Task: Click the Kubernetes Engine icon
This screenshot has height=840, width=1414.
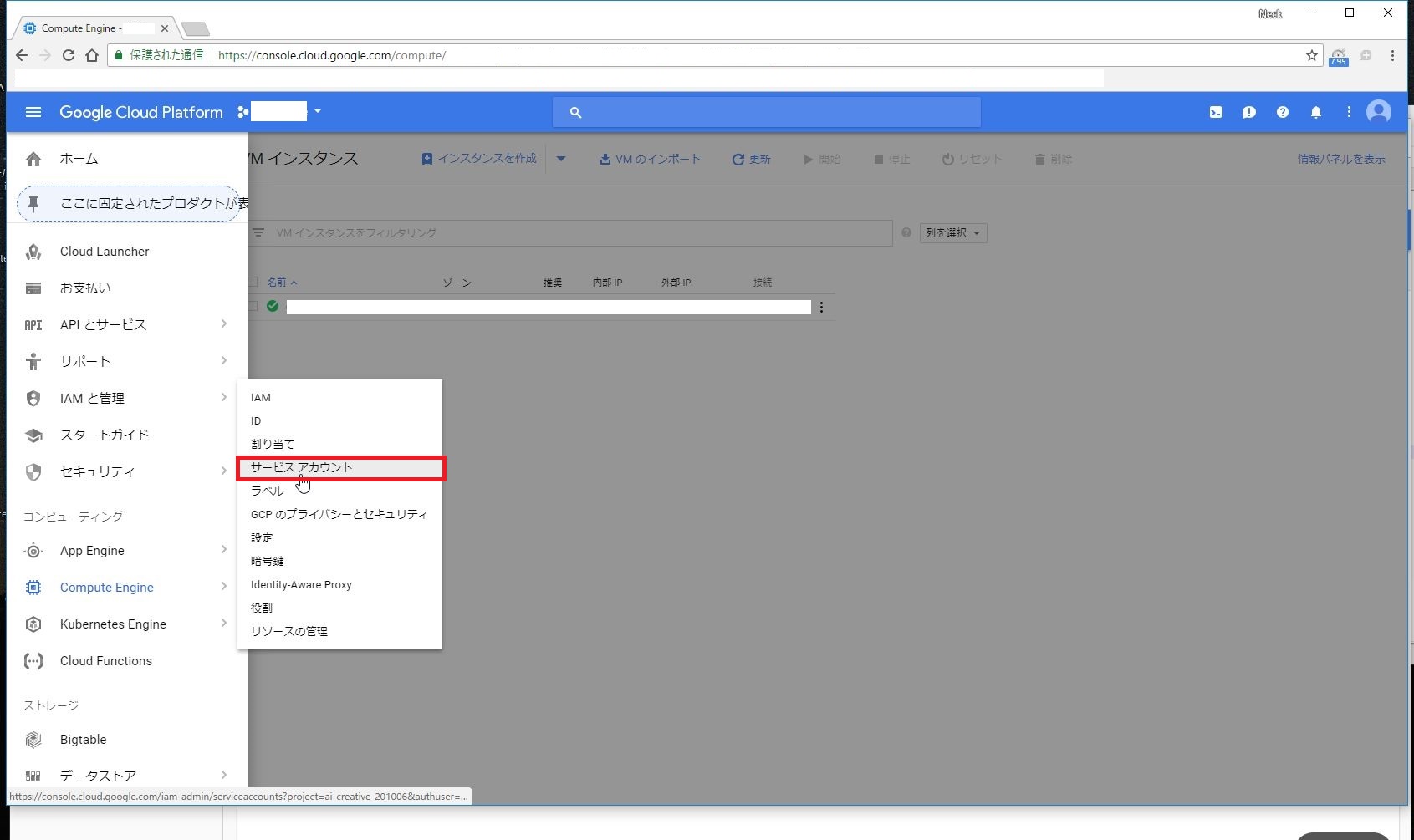Action: point(33,624)
